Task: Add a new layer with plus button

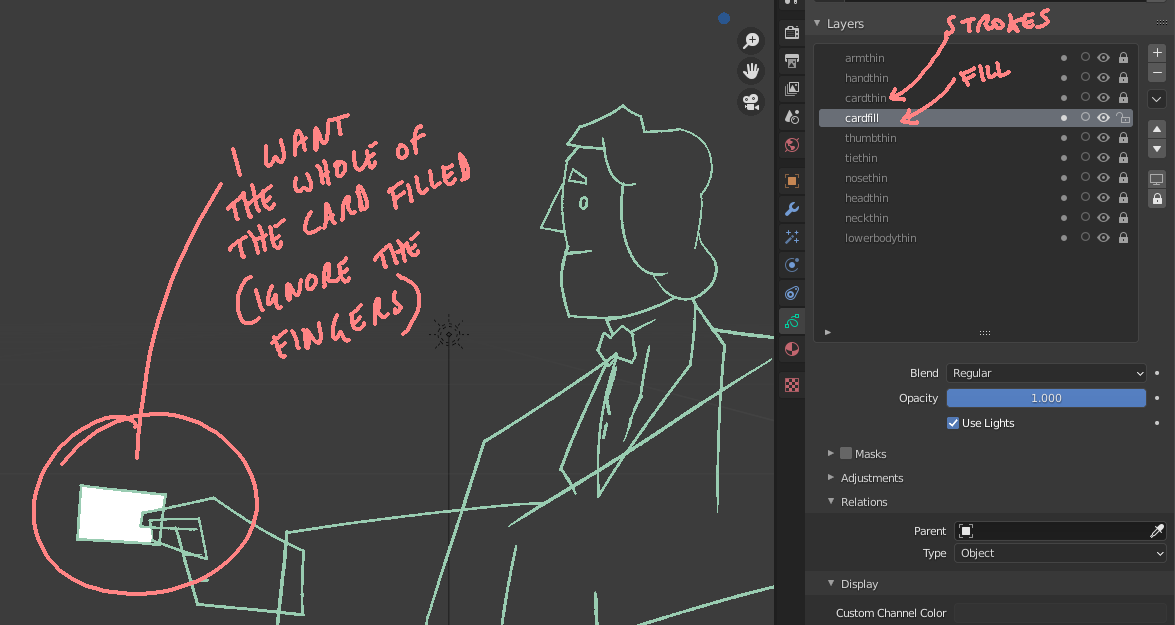Action: click(1157, 52)
